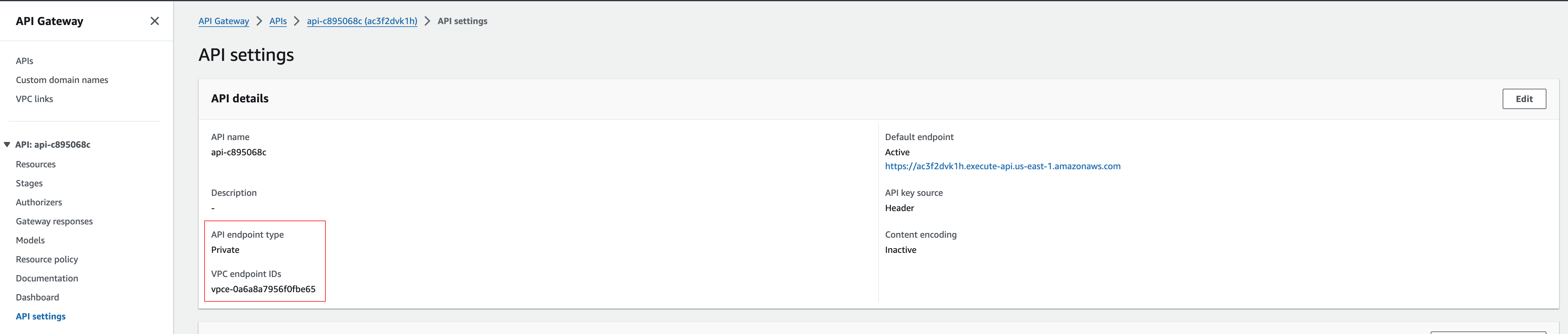Screen dimensions: 1568x334
Task: Click the highlighted API endpoint type value
Action: [x=225, y=249]
